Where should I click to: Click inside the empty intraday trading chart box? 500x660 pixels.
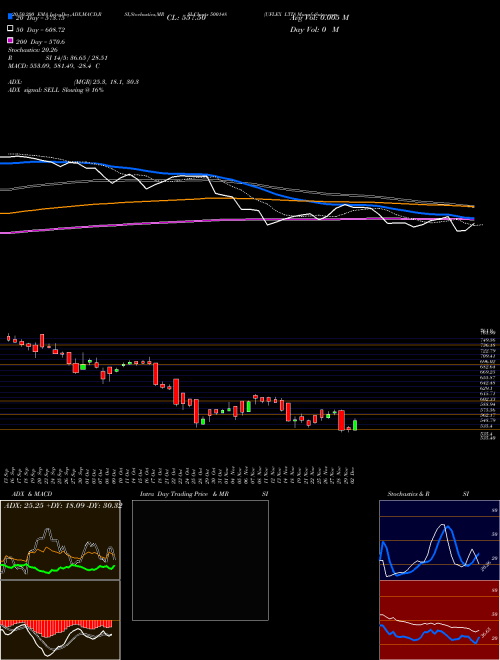pyautogui.click(x=200, y=560)
